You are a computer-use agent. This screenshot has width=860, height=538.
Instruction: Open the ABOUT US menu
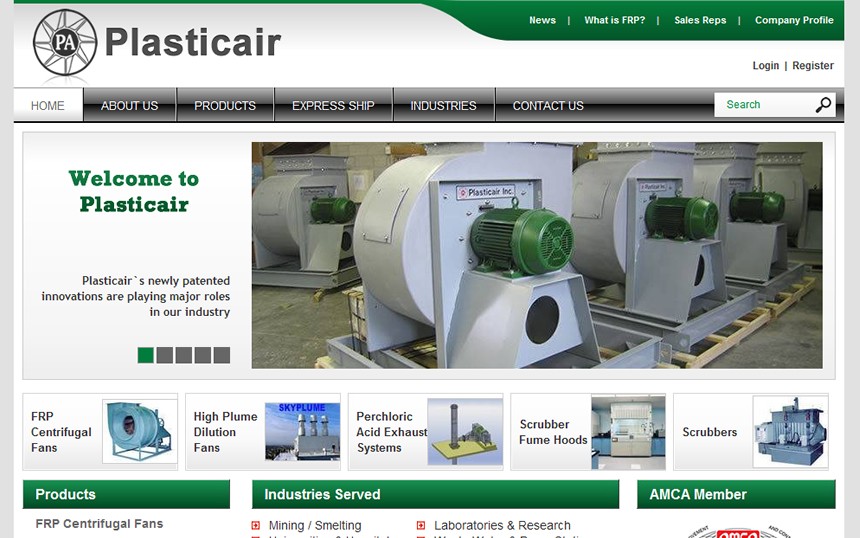coord(129,105)
